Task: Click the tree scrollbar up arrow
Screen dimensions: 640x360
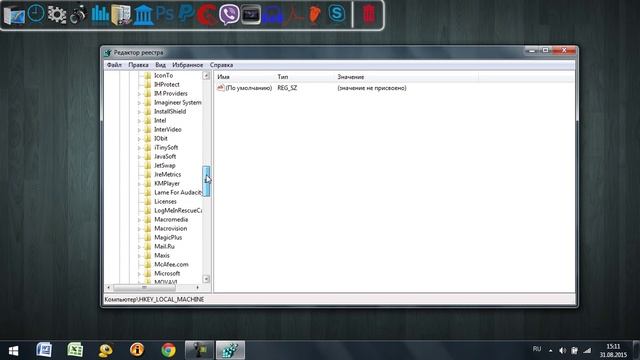Action: (x=206, y=76)
